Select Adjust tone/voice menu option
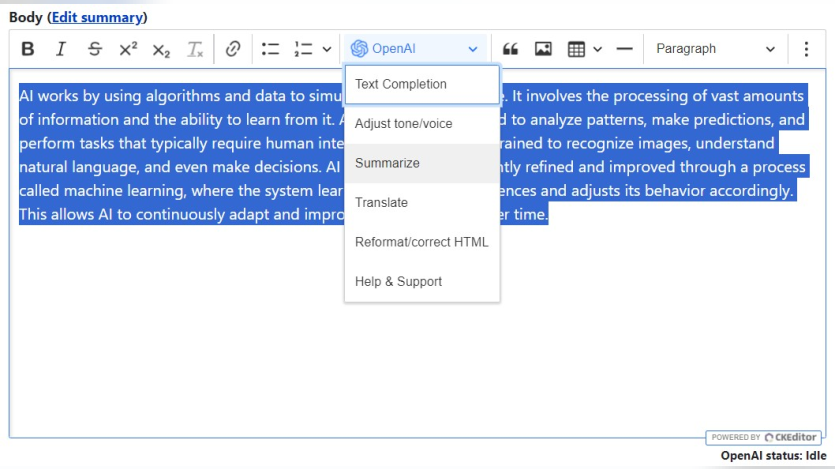The height and width of the screenshot is (469, 835). tap(422, 124)
